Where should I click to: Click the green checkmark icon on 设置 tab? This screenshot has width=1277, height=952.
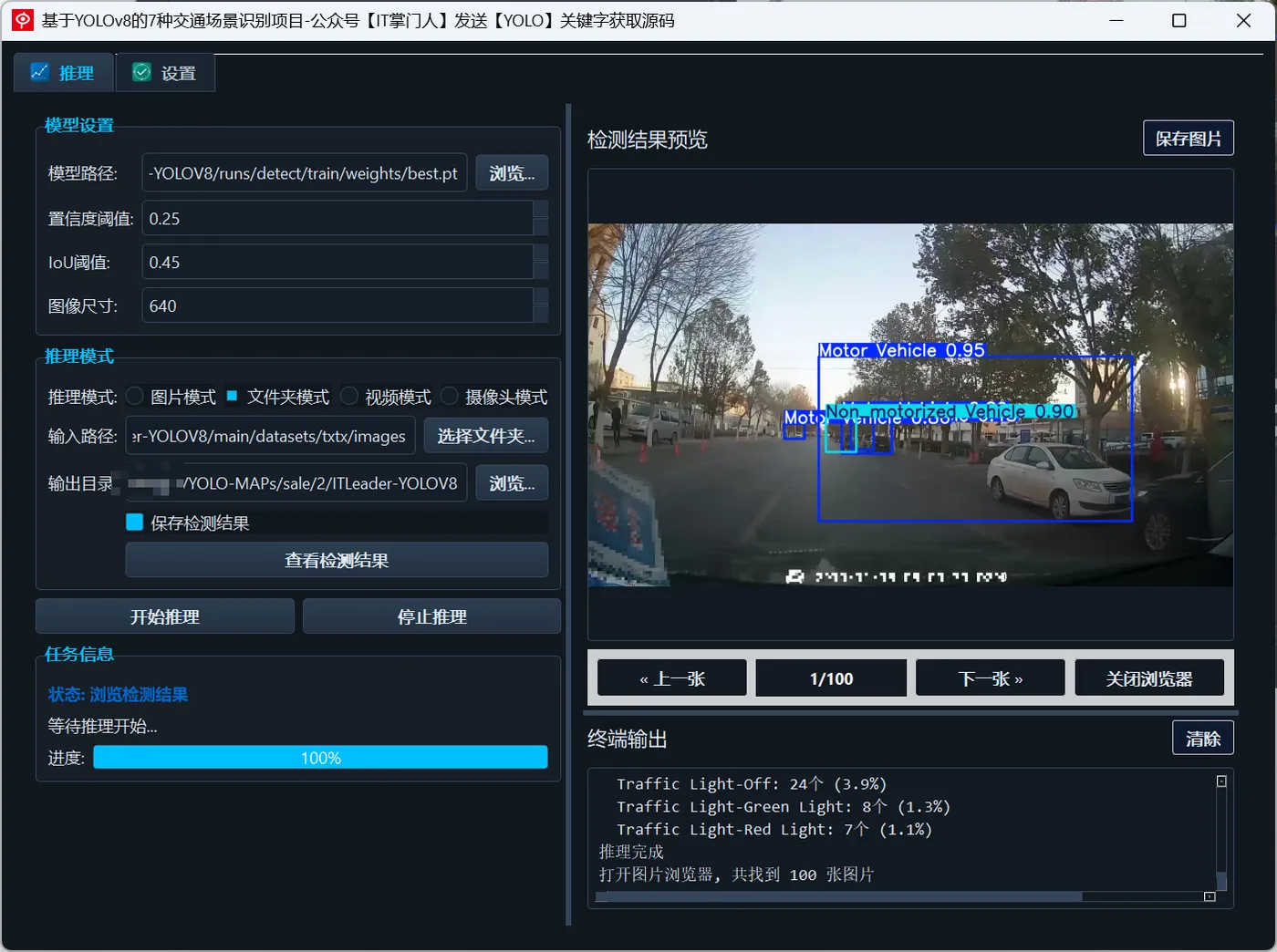click(142, 72)
